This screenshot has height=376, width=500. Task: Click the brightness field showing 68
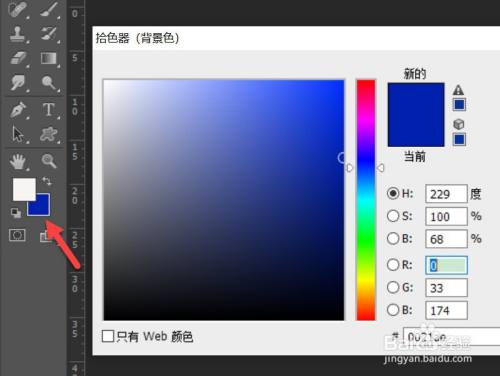[x=446, y=239]
